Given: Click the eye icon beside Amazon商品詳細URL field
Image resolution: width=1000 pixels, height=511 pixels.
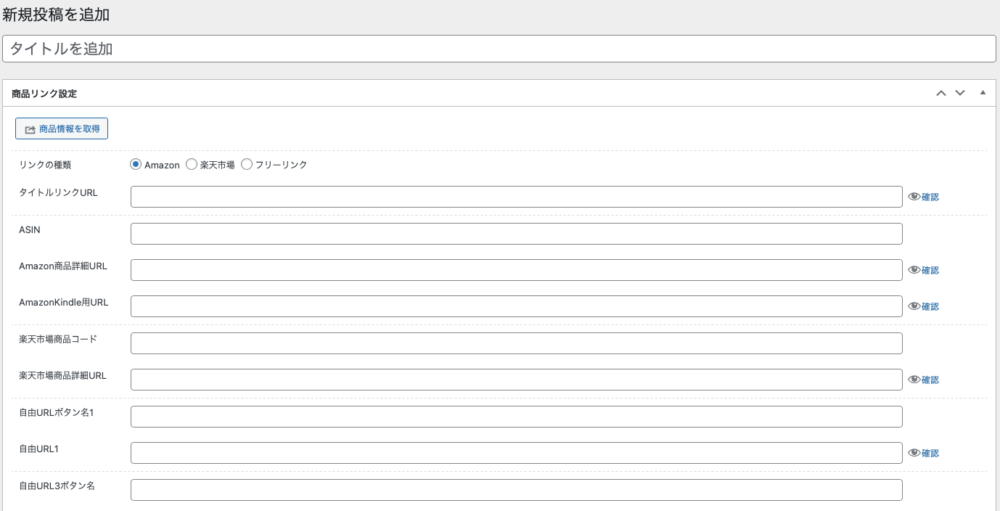Looking at the screenshot, I should pos(913,270).
